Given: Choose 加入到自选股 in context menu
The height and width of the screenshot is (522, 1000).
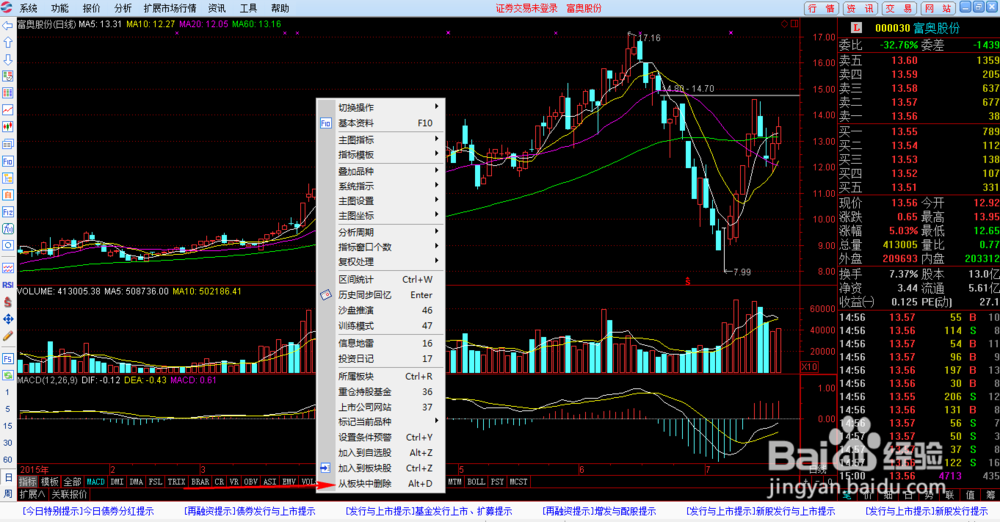Looking at the screenshot, I should pos(381,452).
